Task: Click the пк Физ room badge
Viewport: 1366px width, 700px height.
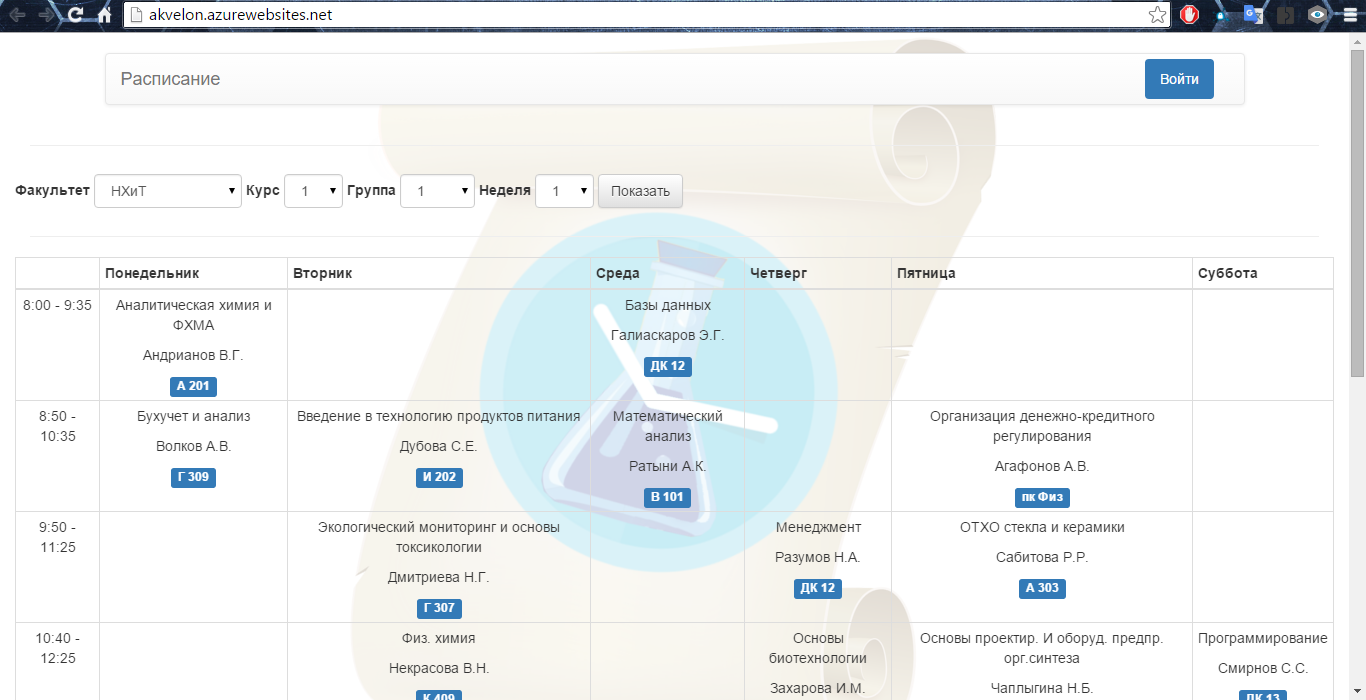Action: (1042, 497)
